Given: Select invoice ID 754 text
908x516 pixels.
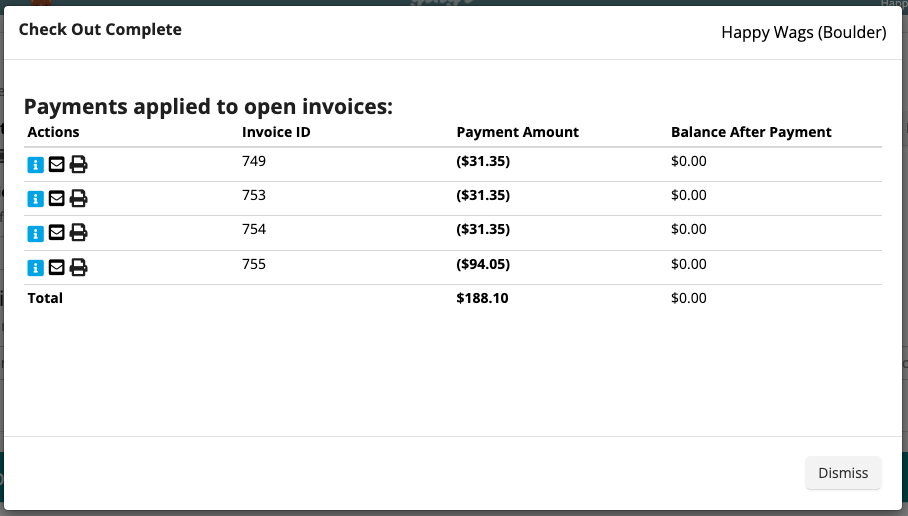Looking at the screenshot, I should pos(254,229).
